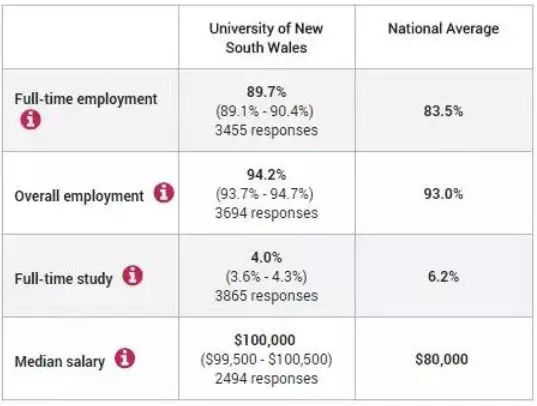
Task: Click the 2494 responses text
Action: click(266, 379)
